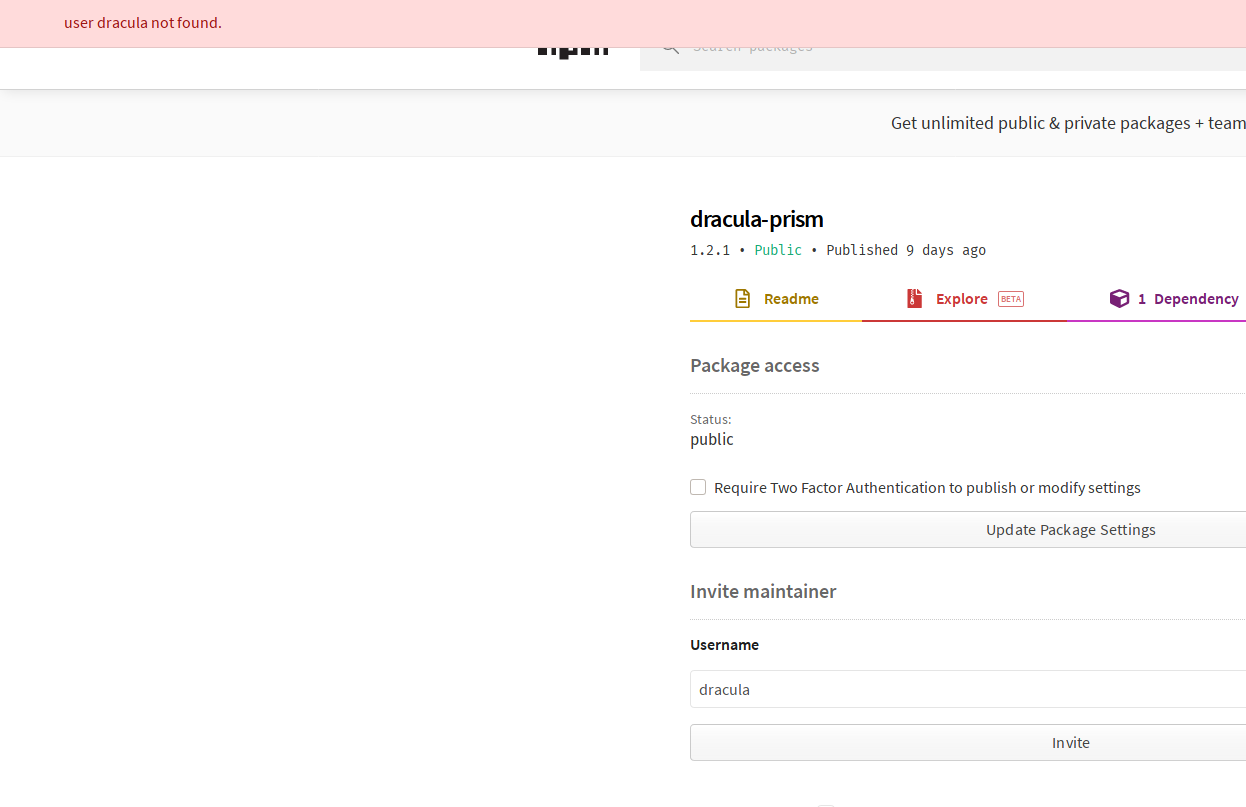Click Update Package Settings
The height and width of the screenshot is (807, 1246).
[x=1070, y=529]
